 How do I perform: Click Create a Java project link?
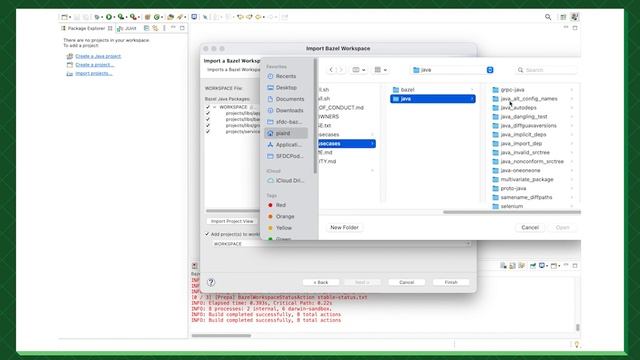point(98,56)
